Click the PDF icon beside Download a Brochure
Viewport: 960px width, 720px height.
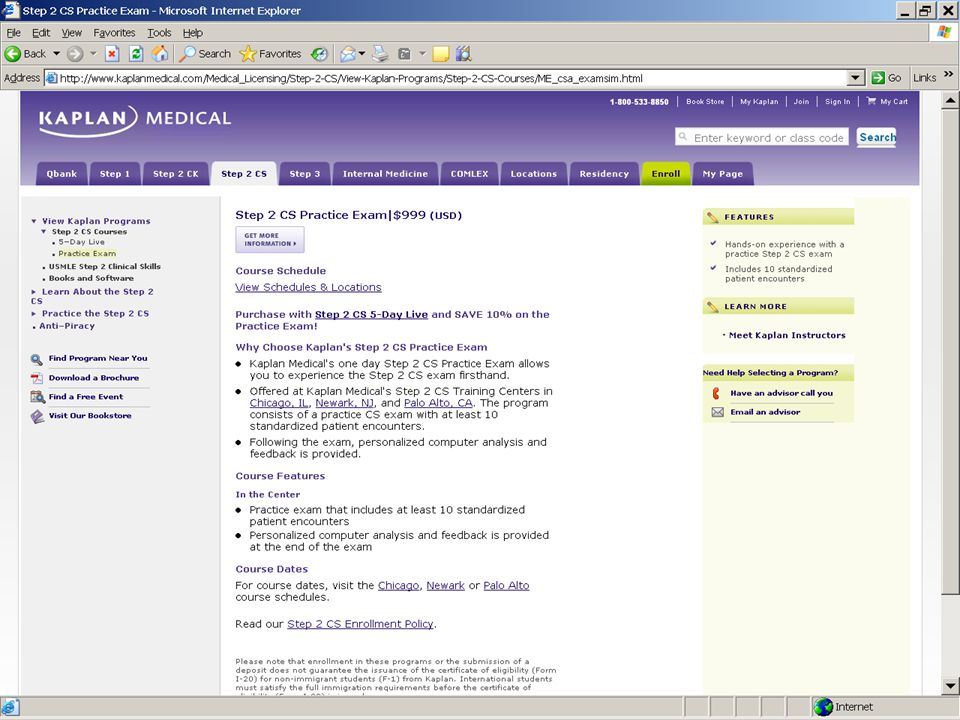(x=37, y=378)
